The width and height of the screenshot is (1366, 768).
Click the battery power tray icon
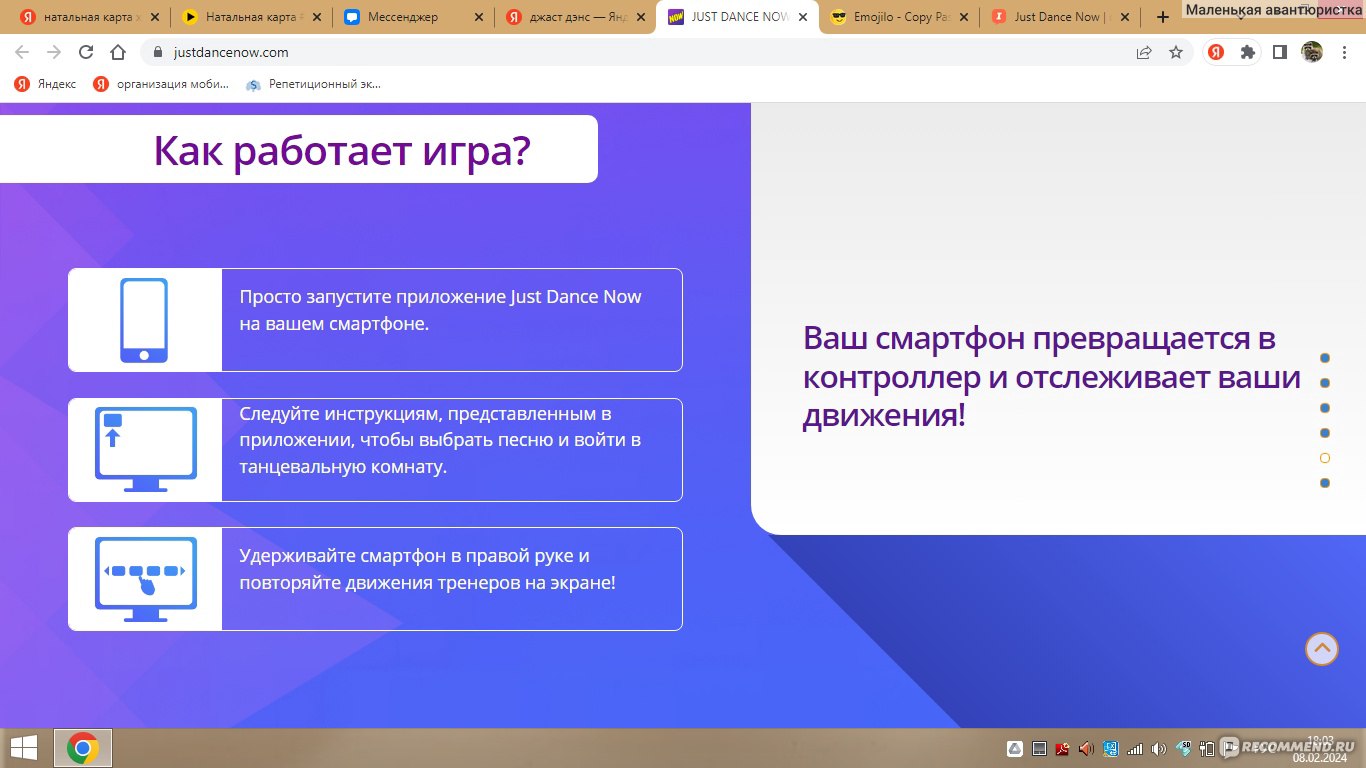(x=1207, y=748)
